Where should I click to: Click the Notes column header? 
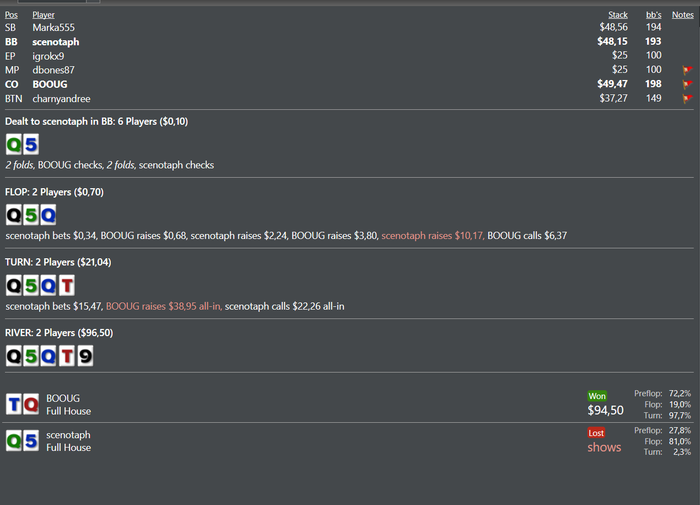coord(683,15)
